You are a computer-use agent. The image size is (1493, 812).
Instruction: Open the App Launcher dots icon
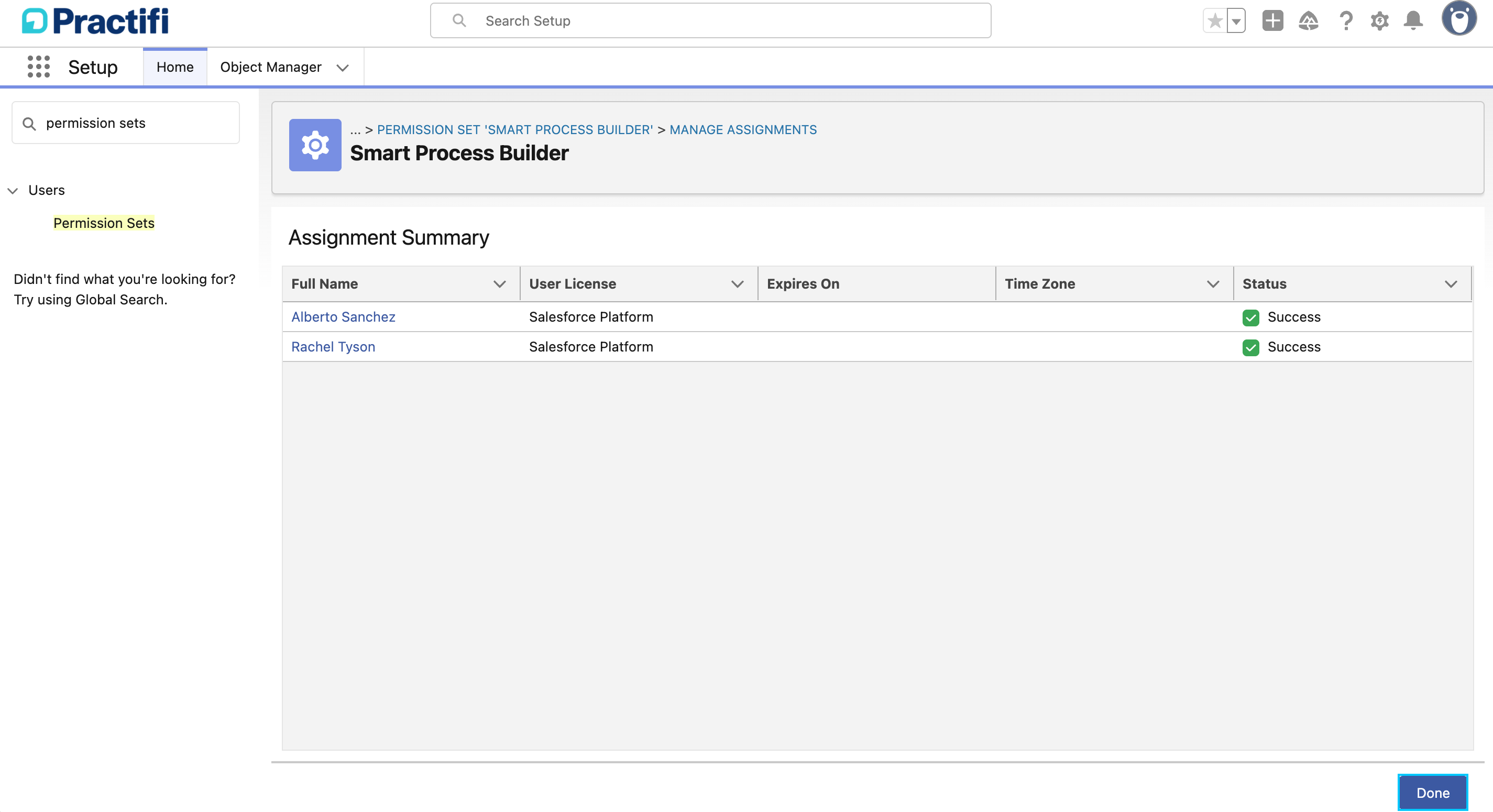(38, 67)
